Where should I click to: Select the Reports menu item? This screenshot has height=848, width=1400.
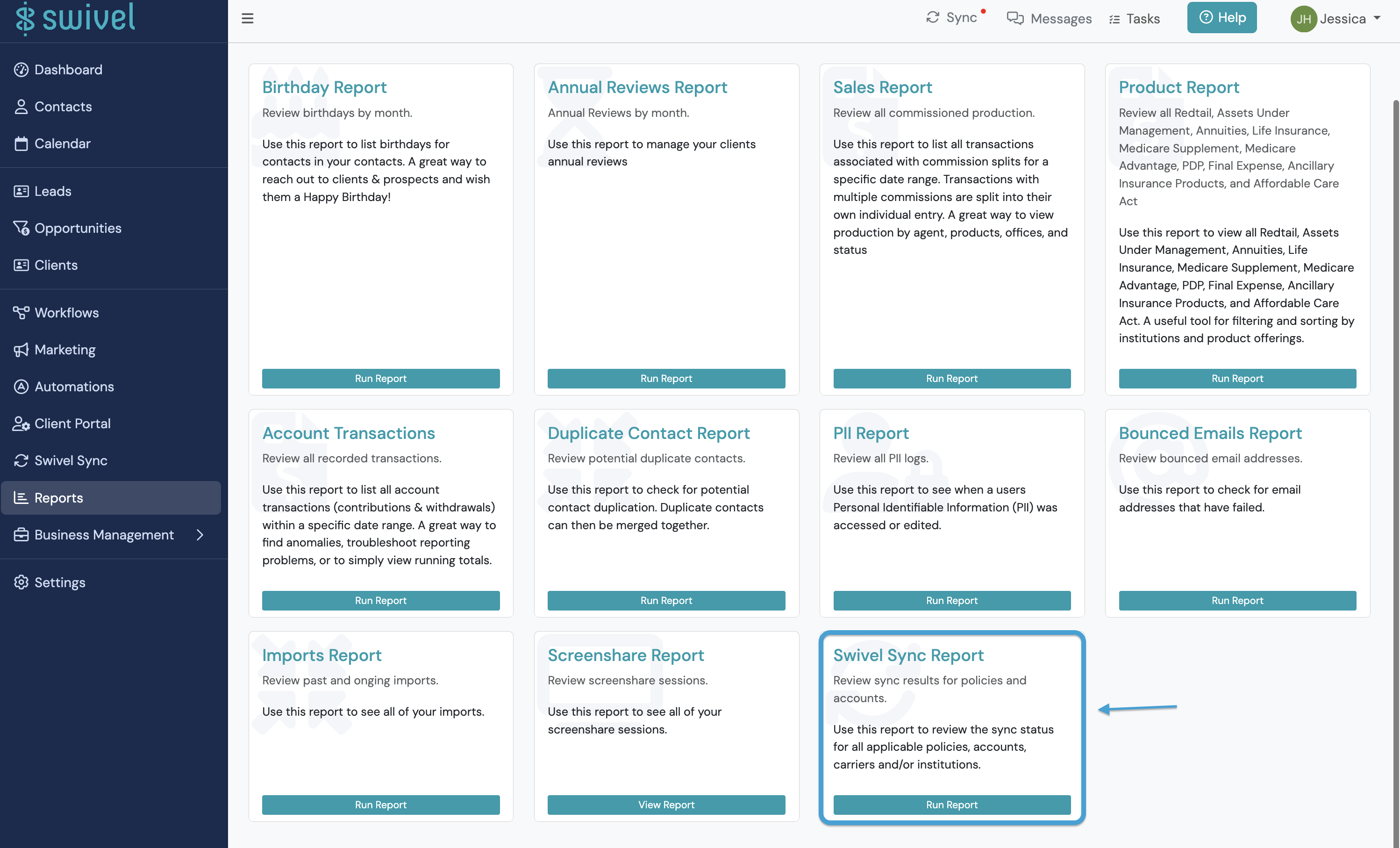[111, 498]
